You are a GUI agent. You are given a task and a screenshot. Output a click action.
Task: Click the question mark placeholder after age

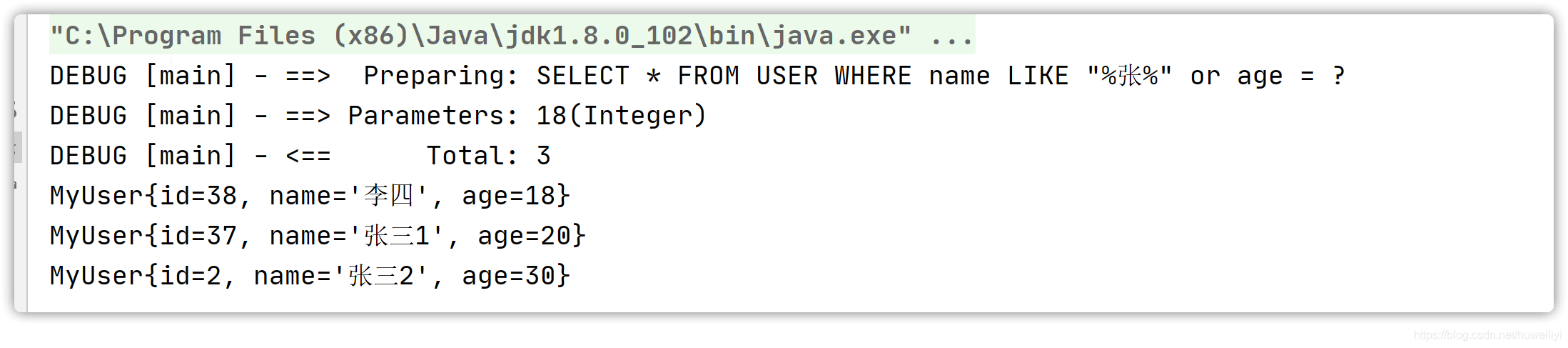point(1339,76)
